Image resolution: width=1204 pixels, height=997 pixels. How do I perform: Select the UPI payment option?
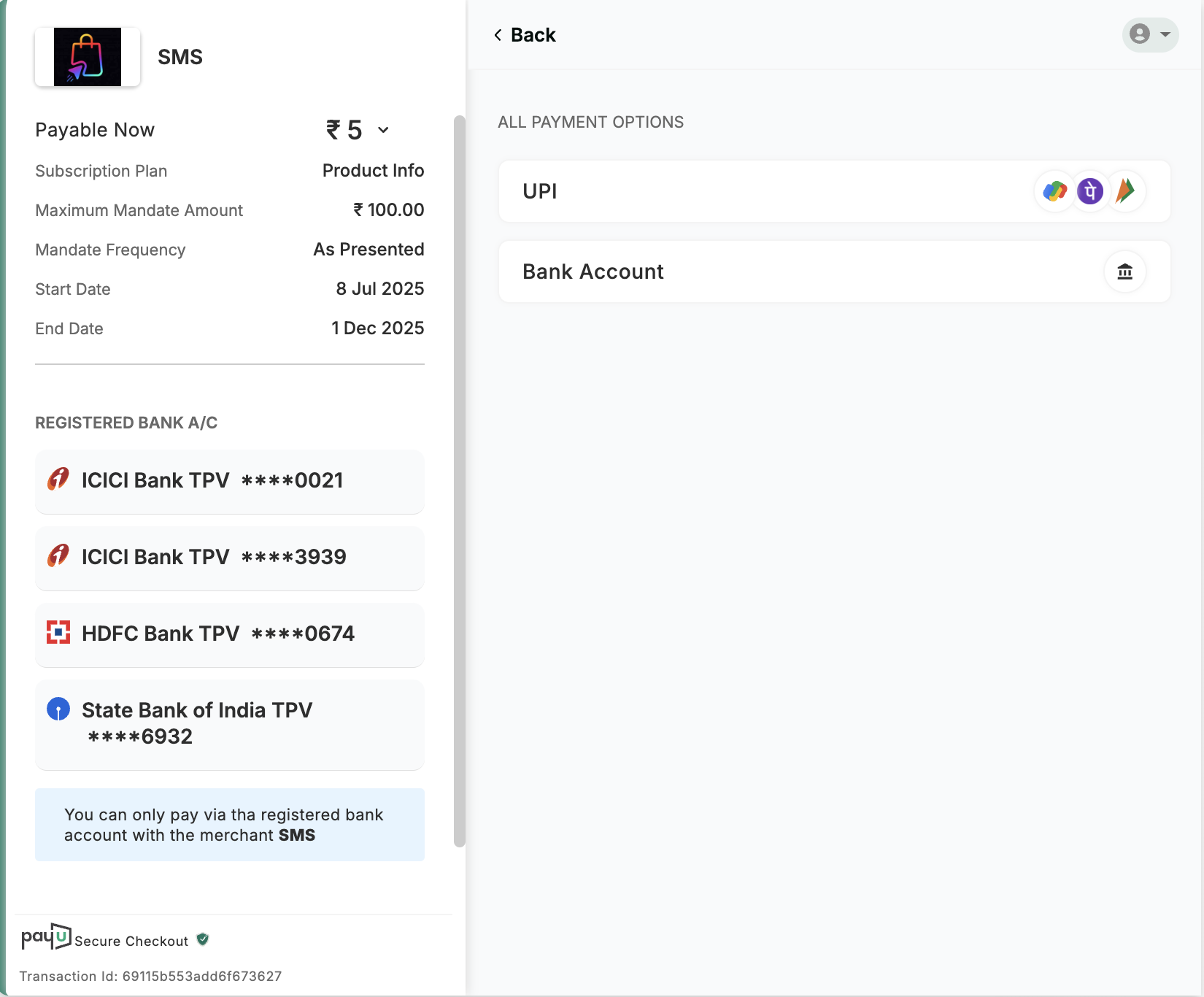coord(834,191)
